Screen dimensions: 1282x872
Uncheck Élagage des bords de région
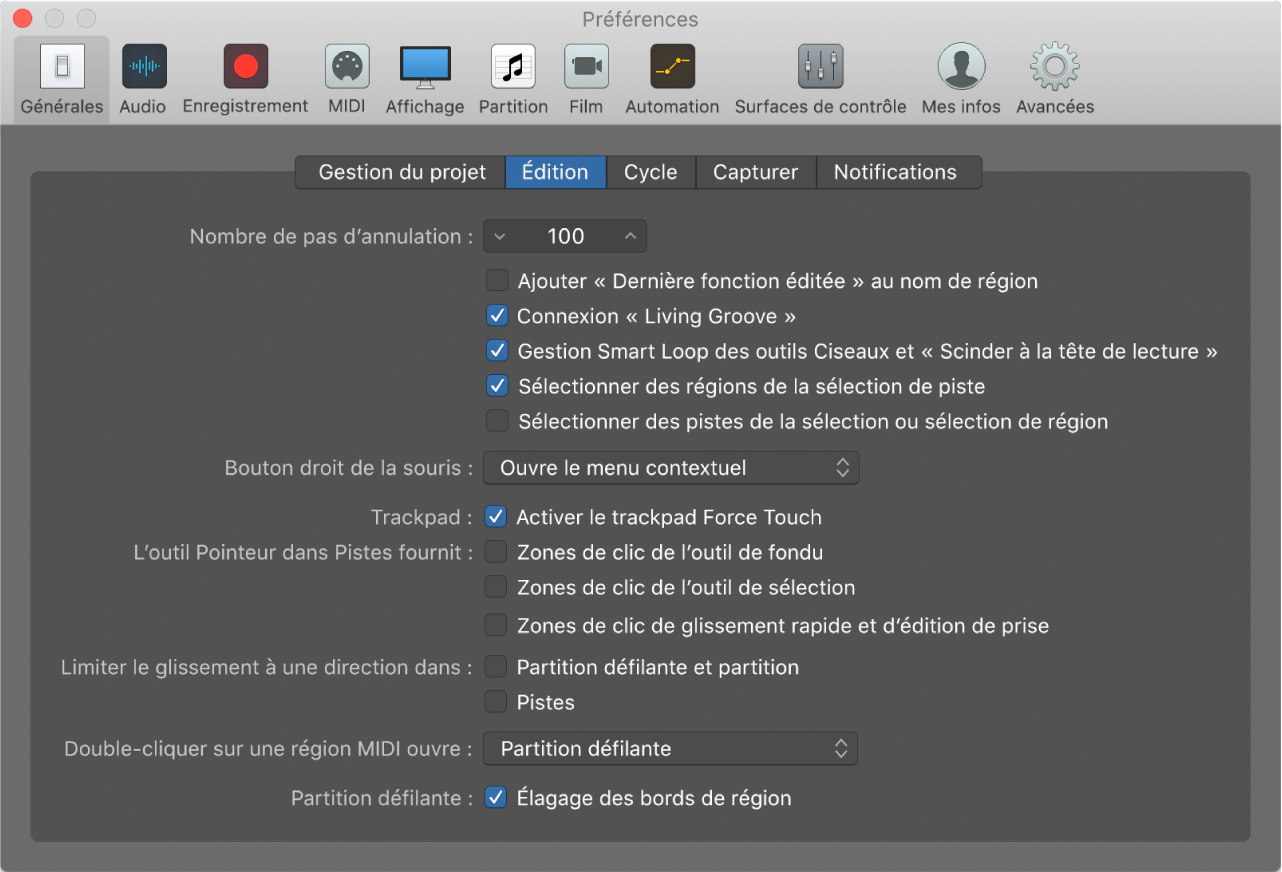[496, 798]
